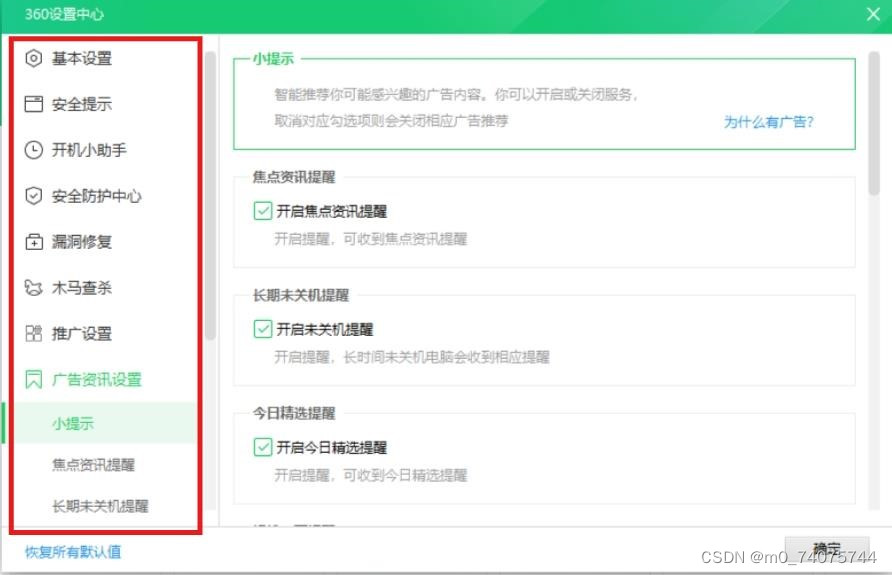
Task: Uncheck 开启焦点资讯提醒 checkbox
Action: [262, 210]
